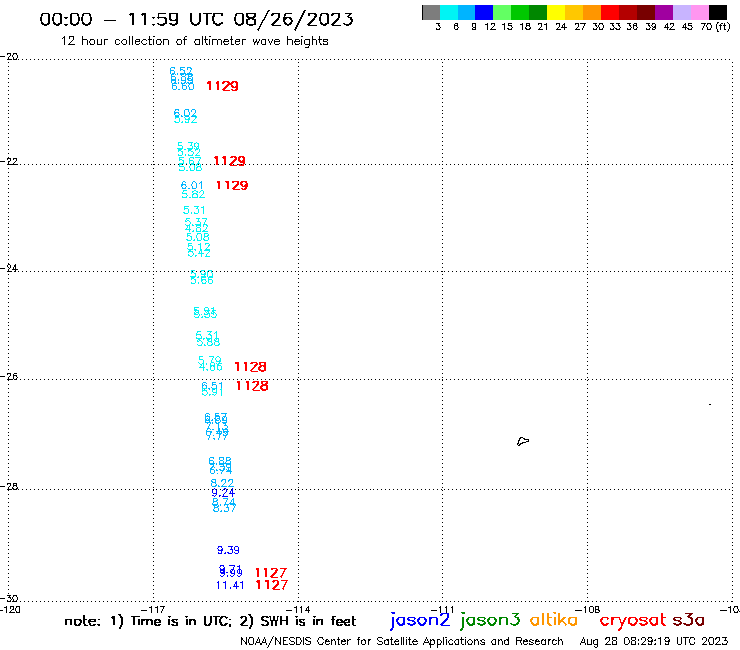
Task: Click the -111 longitude axis label
Action: (x=442, y=609)
